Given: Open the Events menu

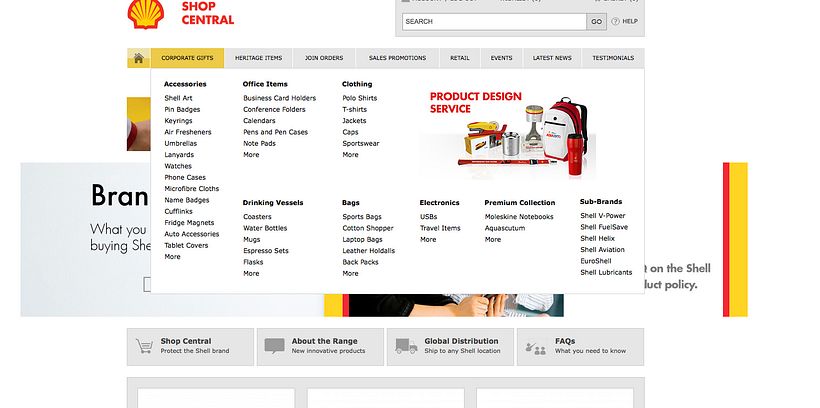Looking at the screenshot, I should [502, 58].
